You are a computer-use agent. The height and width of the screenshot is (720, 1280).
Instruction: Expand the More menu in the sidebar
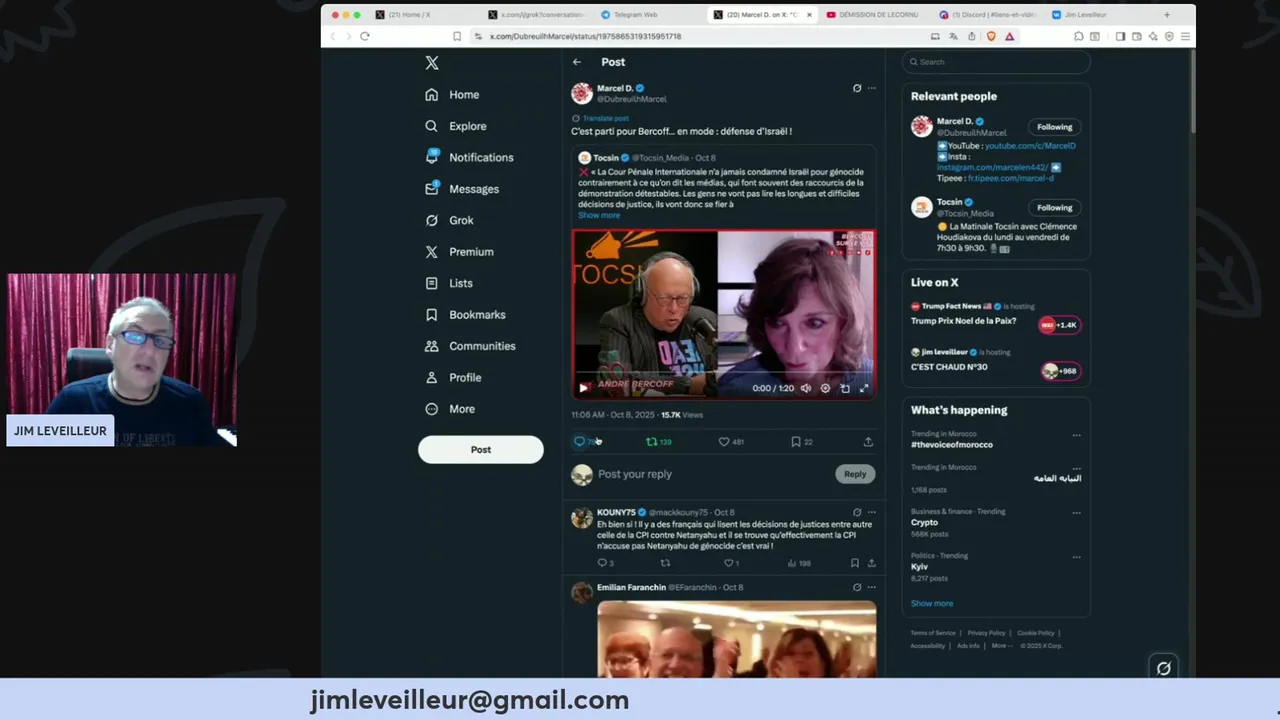[x=450, y=409]
